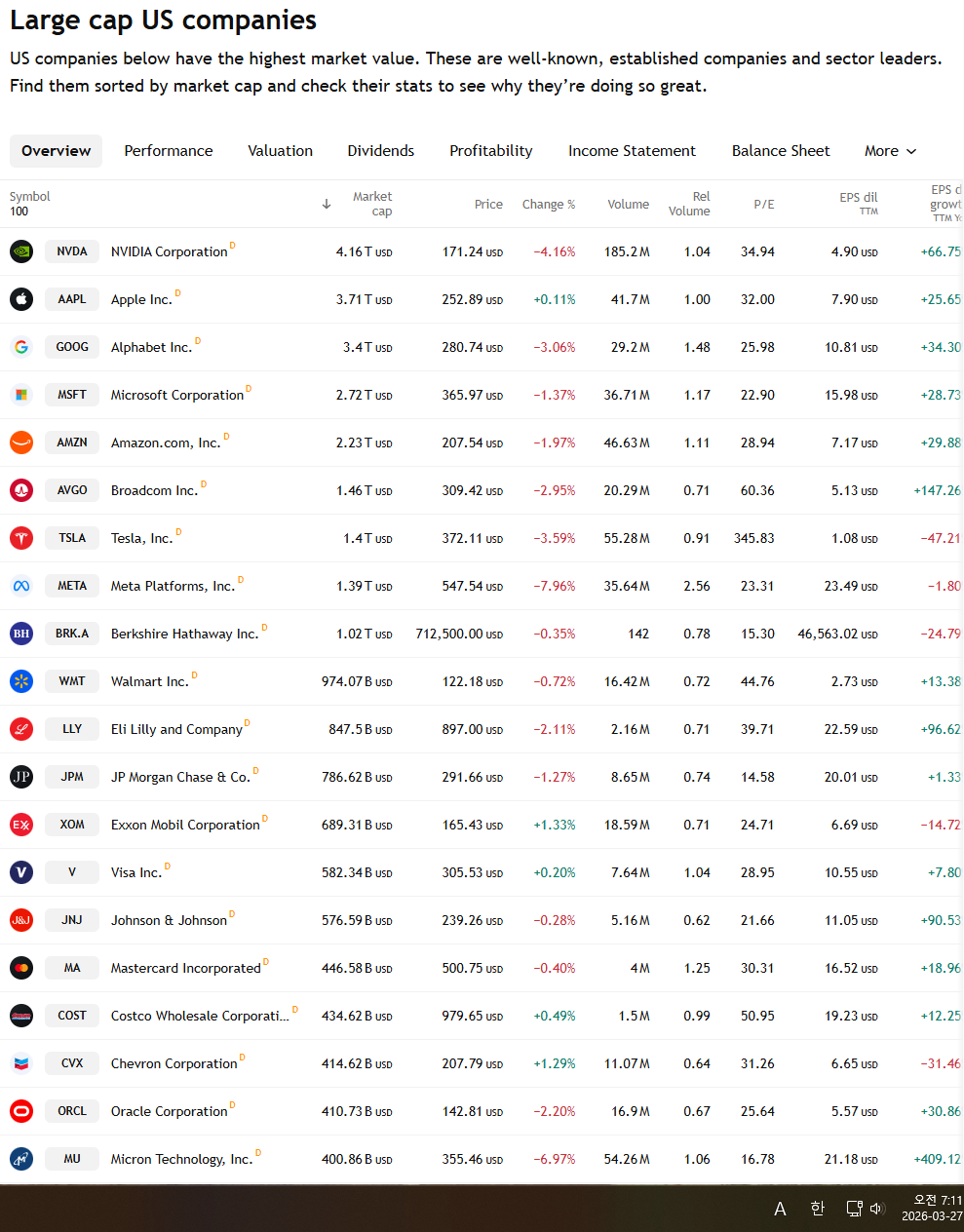
Task: Click the Costco logo icon
Action: click(21, 1016)
